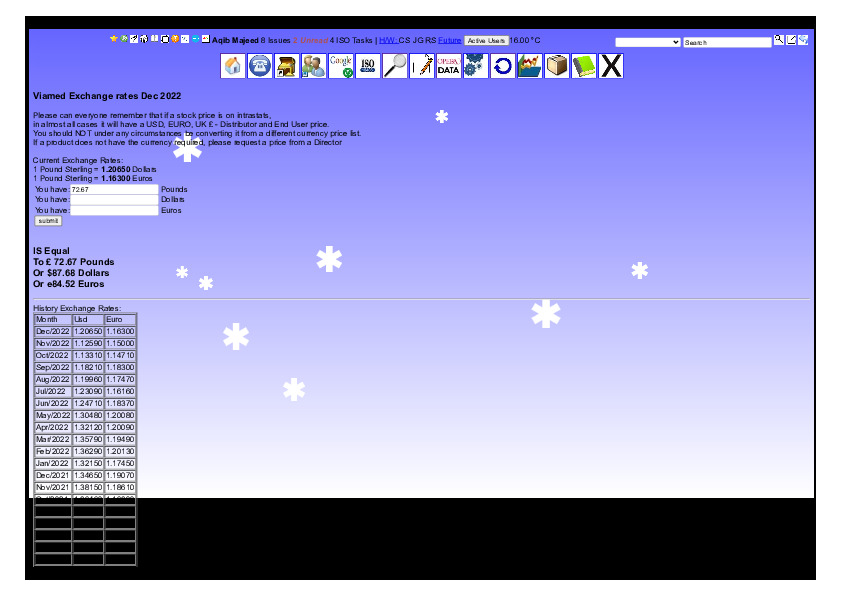Open the Future link
The width and height of the screenshot is (842, 595).
(x=450, y=41)
